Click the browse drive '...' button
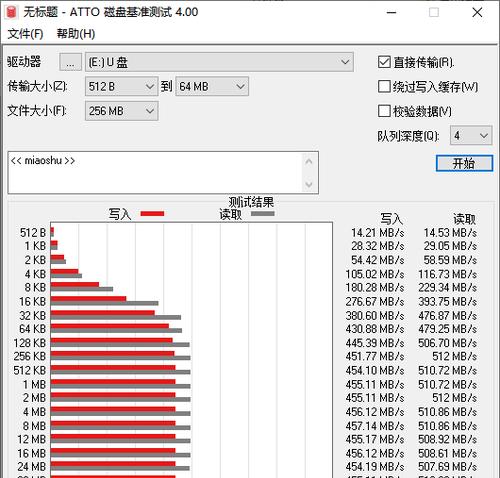The width and height of the screenshot is (500, 478). [x=70, y=62]
